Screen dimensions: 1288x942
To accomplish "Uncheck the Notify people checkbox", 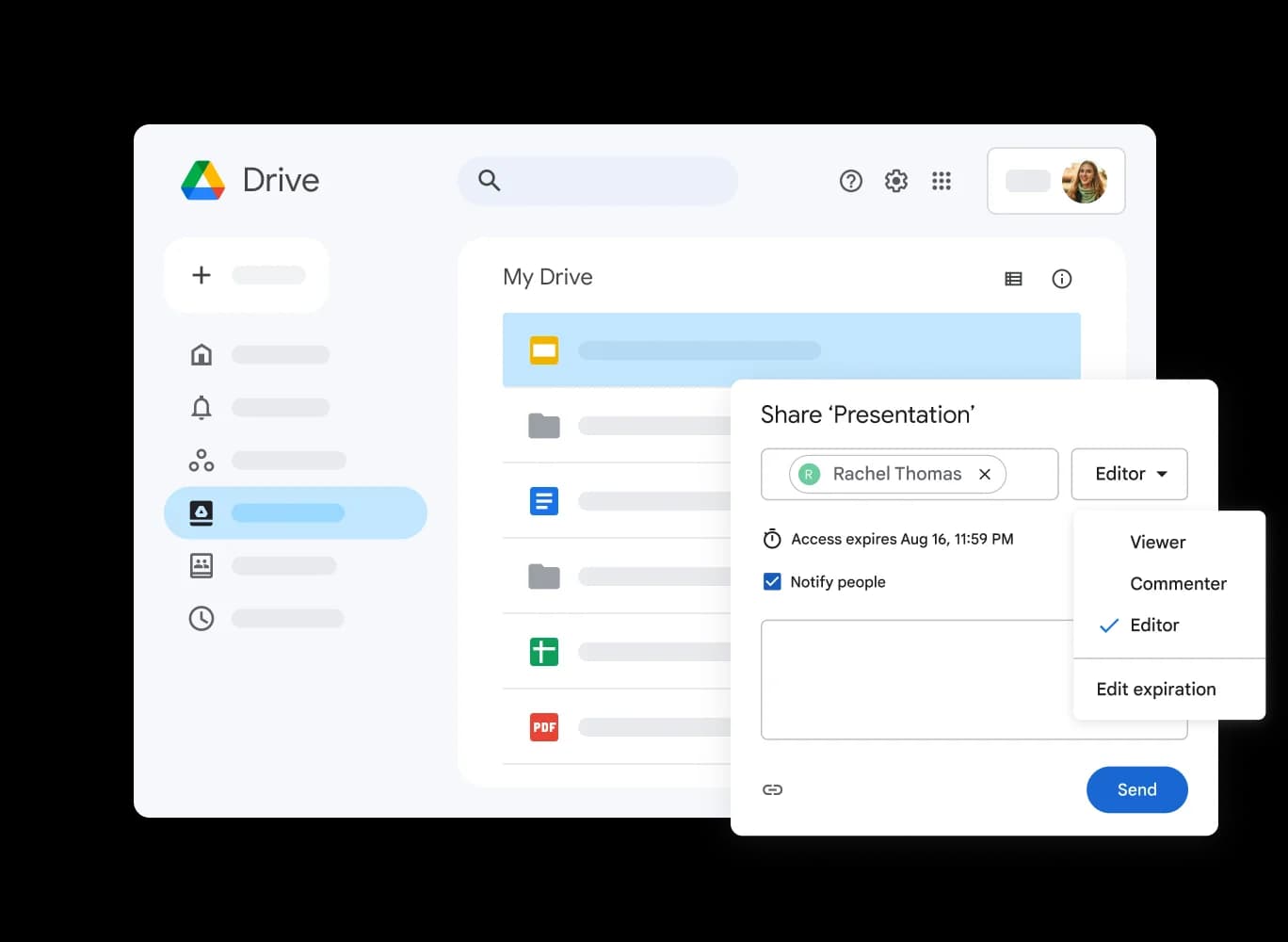I will click(x=772, y=581).
